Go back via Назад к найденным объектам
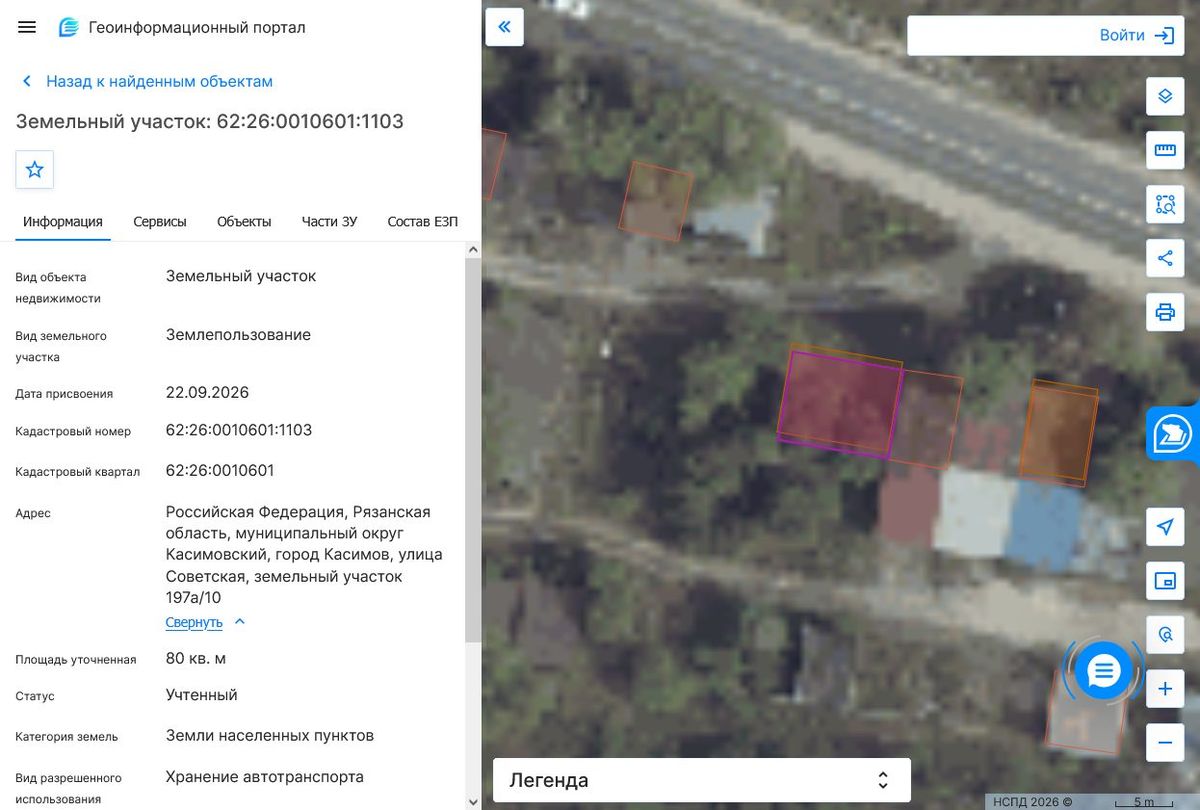This screenshot has height=810, width=1200. pos(147,81)
